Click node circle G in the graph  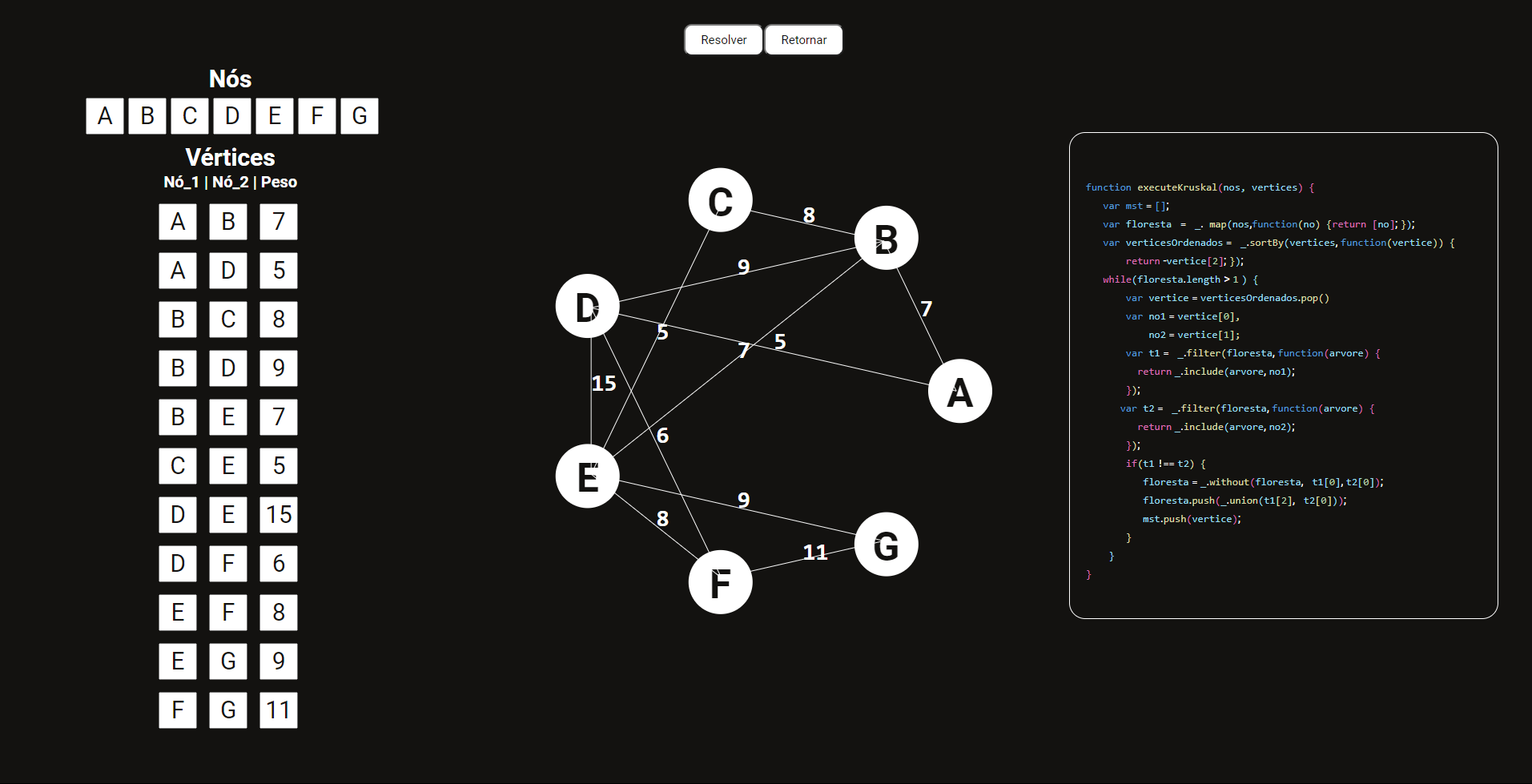885,545
